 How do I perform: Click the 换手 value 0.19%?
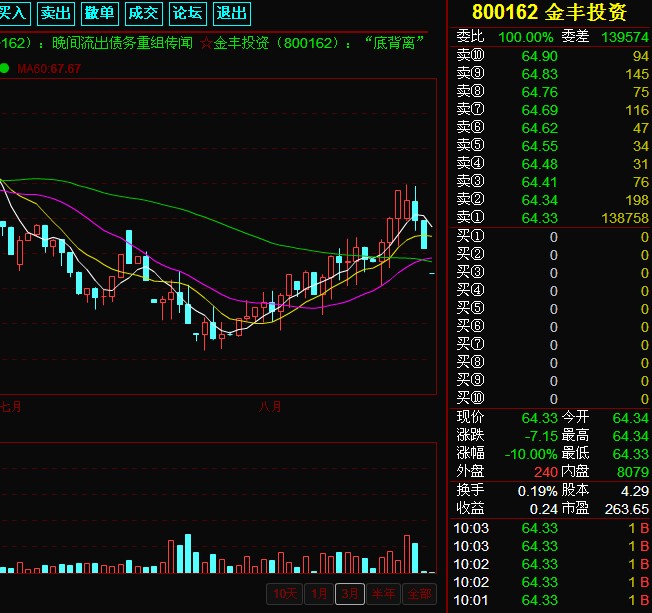click(537, 491)
